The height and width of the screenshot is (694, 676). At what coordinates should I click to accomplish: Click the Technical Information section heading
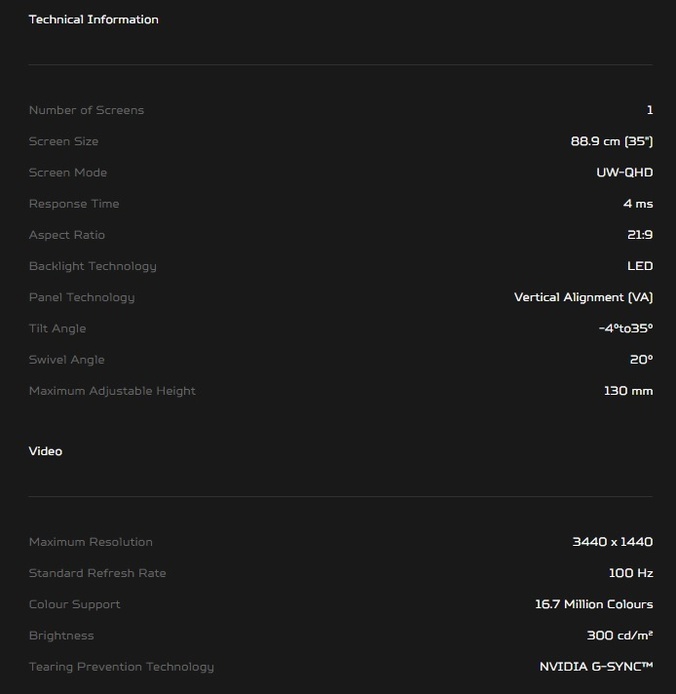93,19
